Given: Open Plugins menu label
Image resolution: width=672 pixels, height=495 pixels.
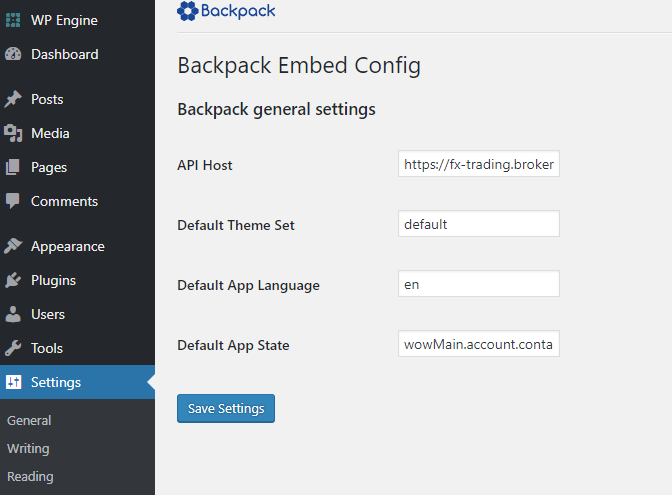Looking at the screenshot, I should (53, 281).
